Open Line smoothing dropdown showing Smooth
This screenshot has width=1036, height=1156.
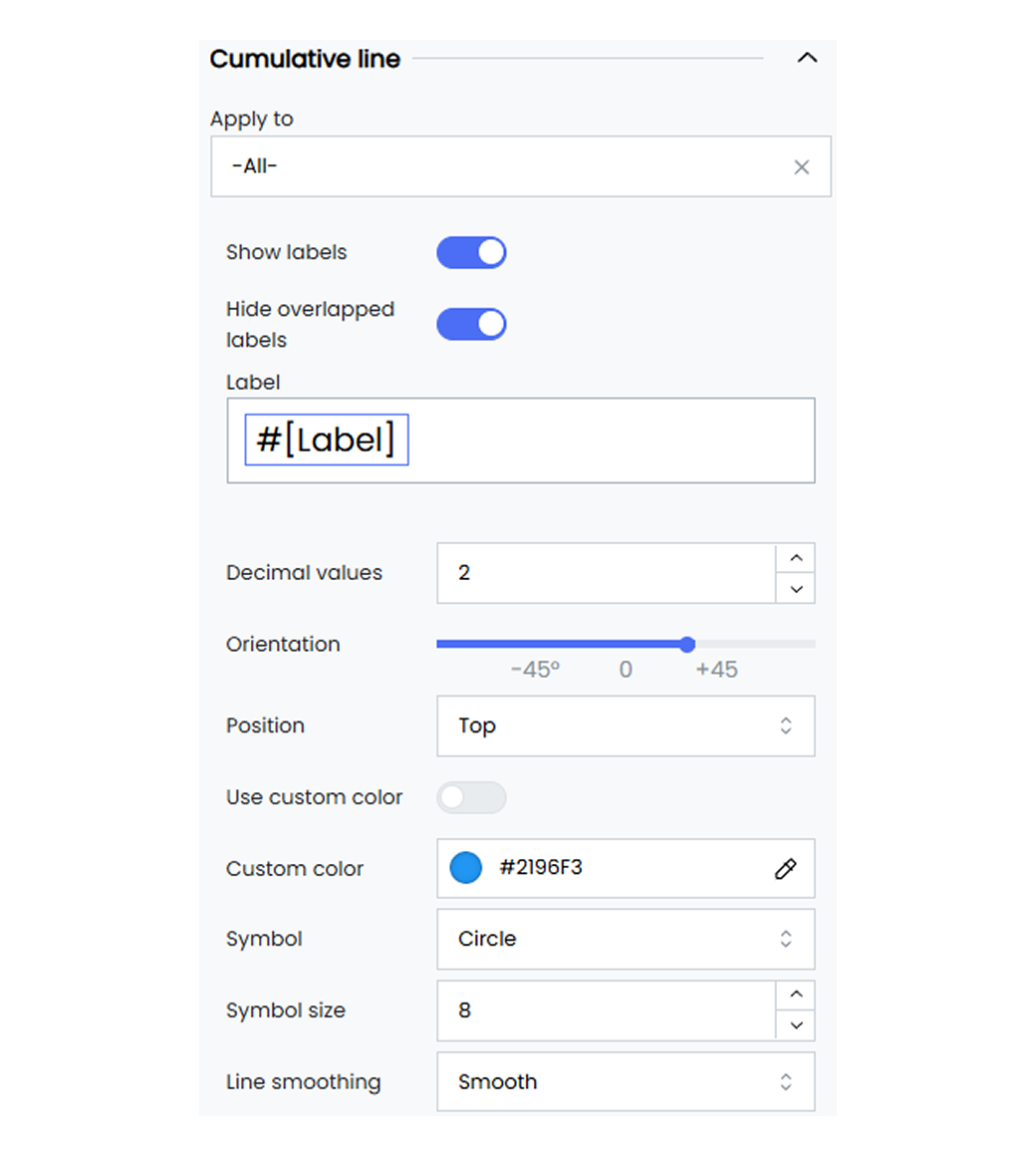[626, 1081]
